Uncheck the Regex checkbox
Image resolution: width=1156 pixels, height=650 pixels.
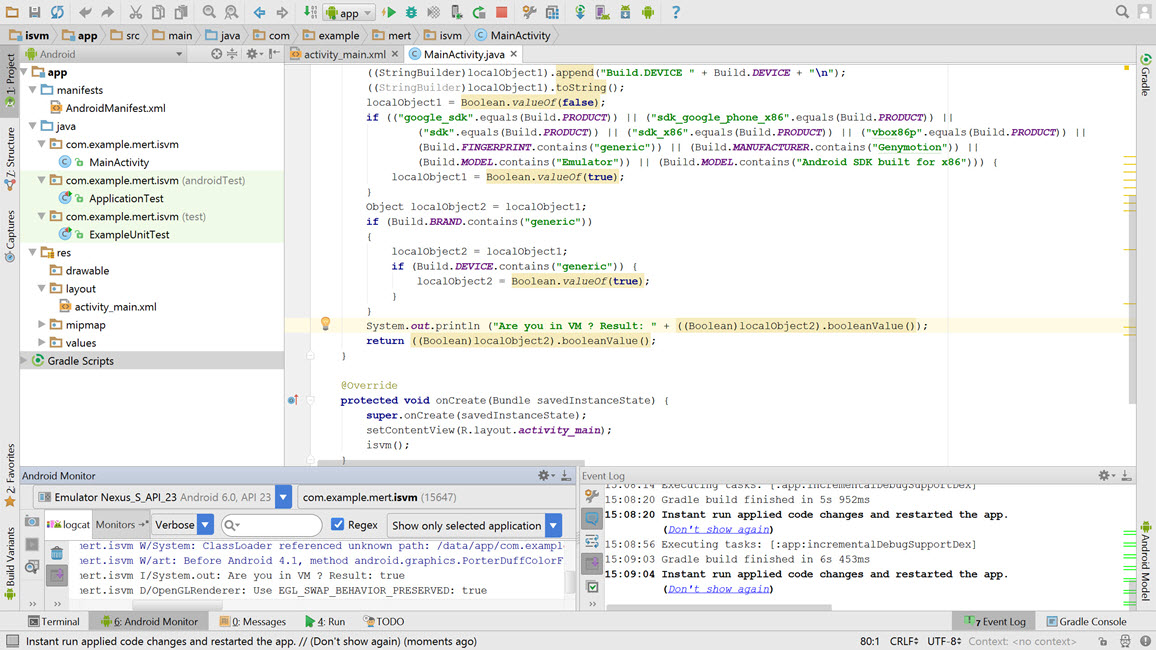pyautogui.click(x=338, y=525)
